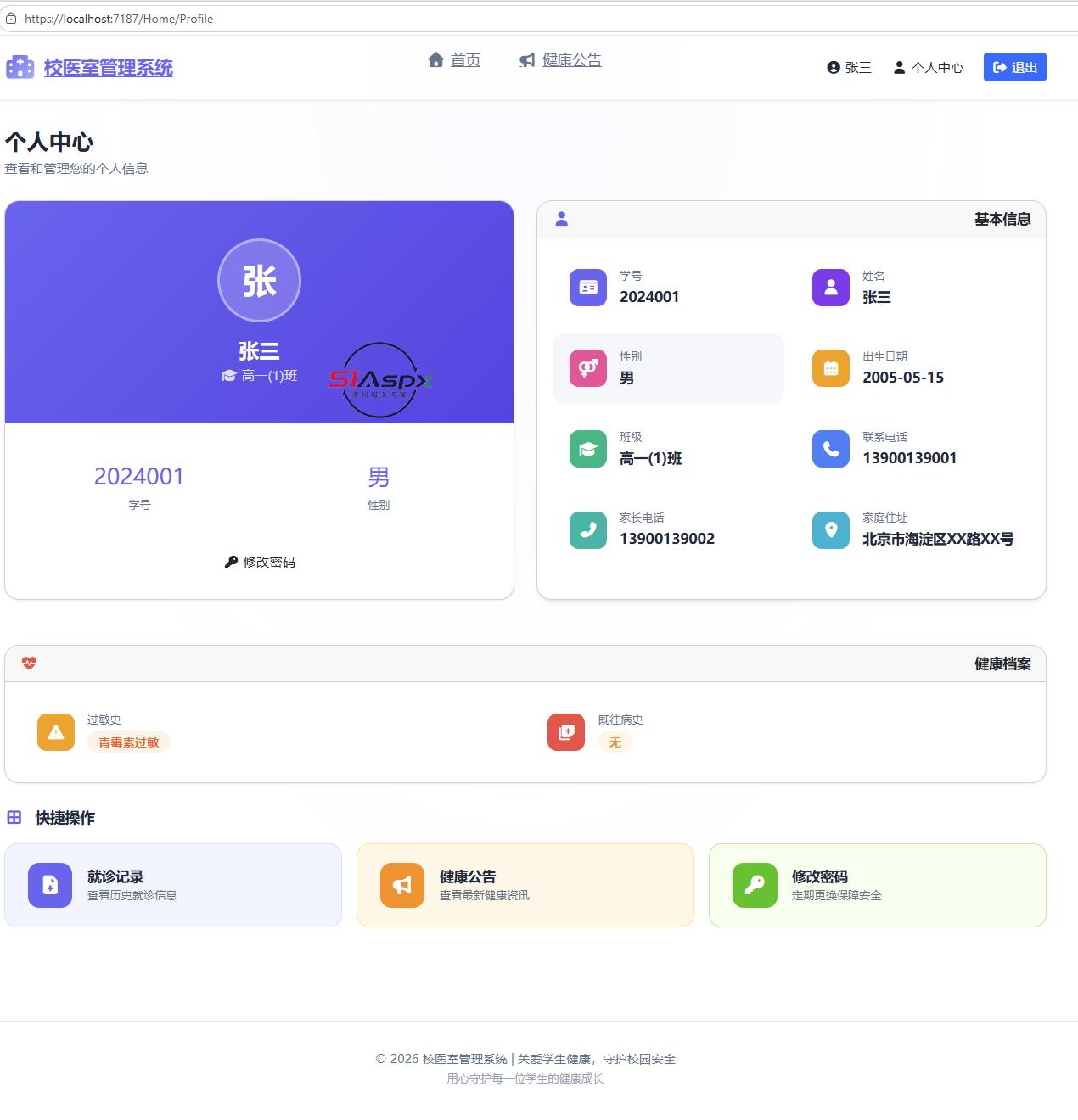Click the user circle icon beside 张三 in header
The width and height of the screenshot is (1078, 1120).
(834, 67)
